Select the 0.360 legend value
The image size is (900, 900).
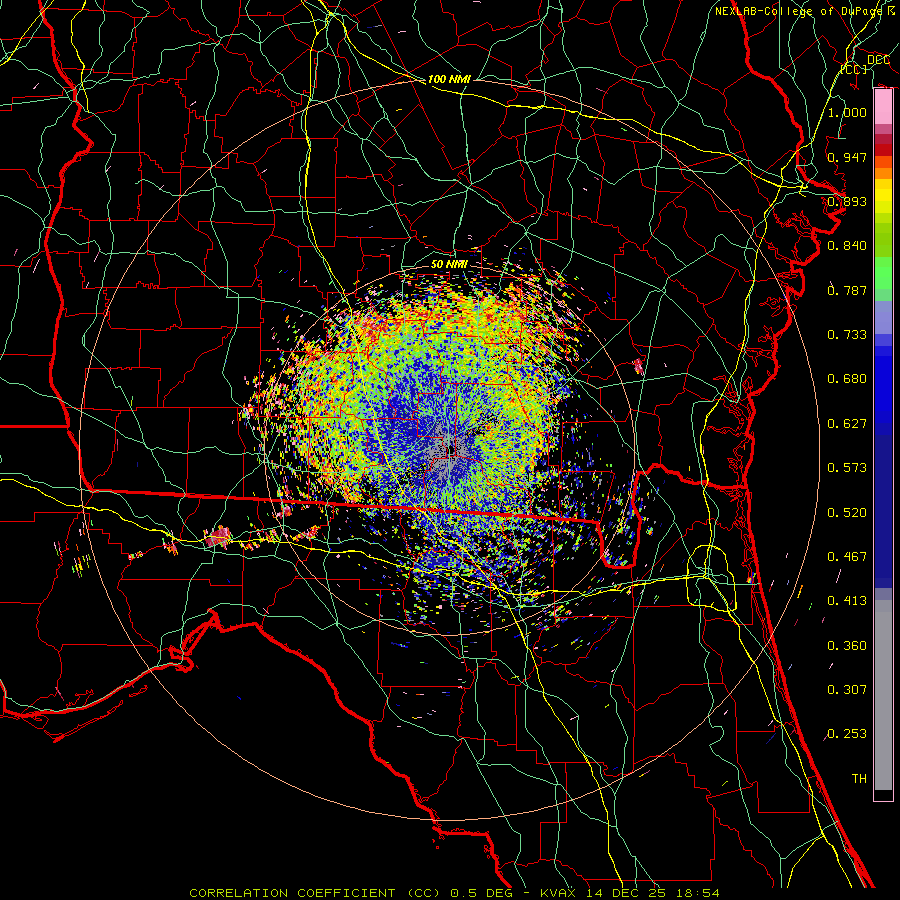(847, 646)
